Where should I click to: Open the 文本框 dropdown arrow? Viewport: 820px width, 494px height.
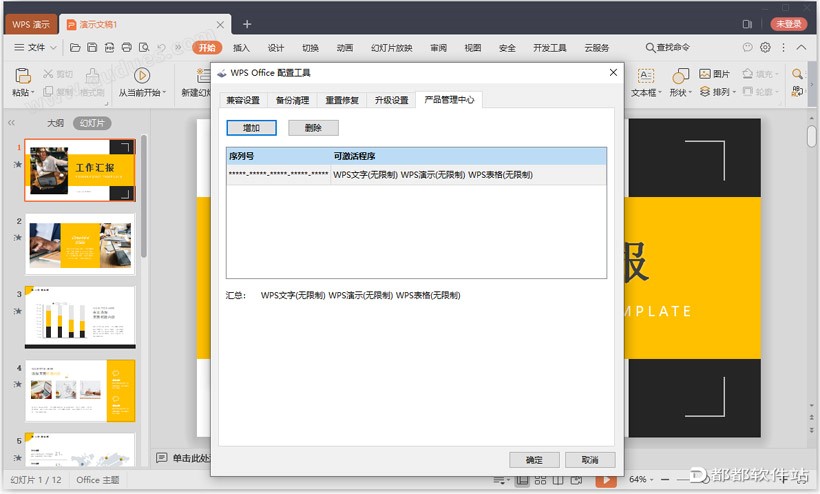660,93
